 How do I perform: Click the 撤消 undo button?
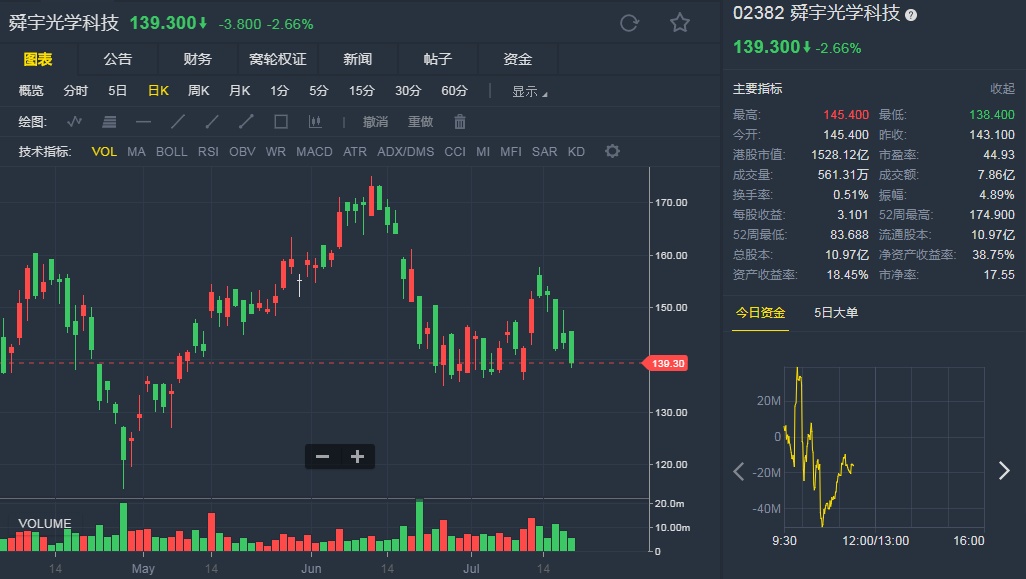tap(376, 122)
